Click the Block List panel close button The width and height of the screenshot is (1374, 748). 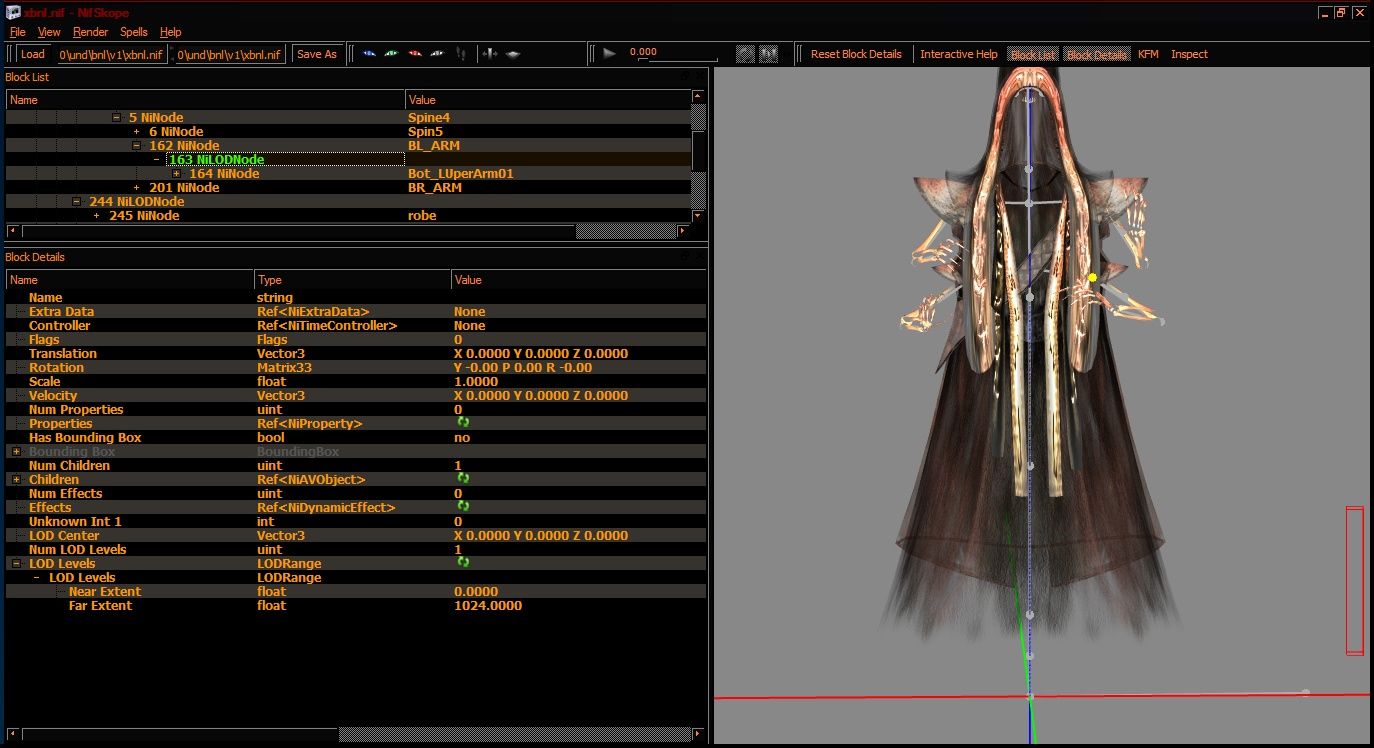[700, 76]
